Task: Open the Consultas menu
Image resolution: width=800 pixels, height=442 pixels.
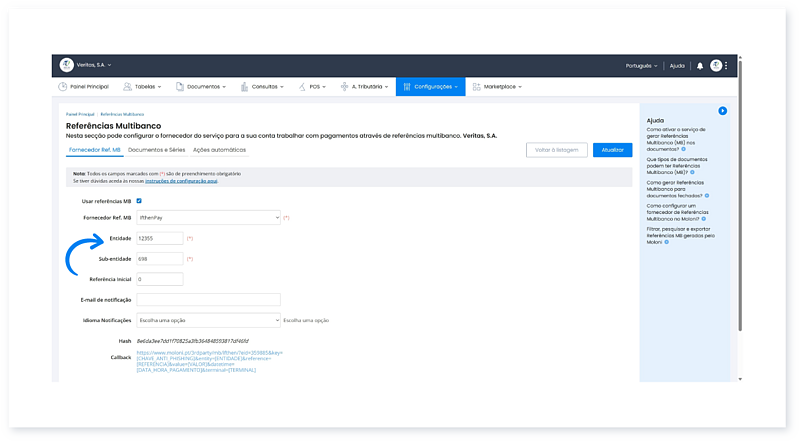Action: [x=262, y=87]
